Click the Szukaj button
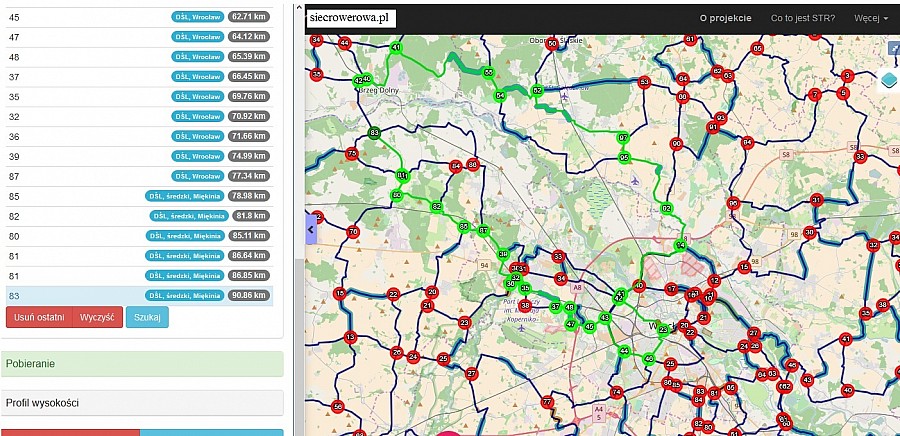The image size is (900, 436). click(147, 317)
